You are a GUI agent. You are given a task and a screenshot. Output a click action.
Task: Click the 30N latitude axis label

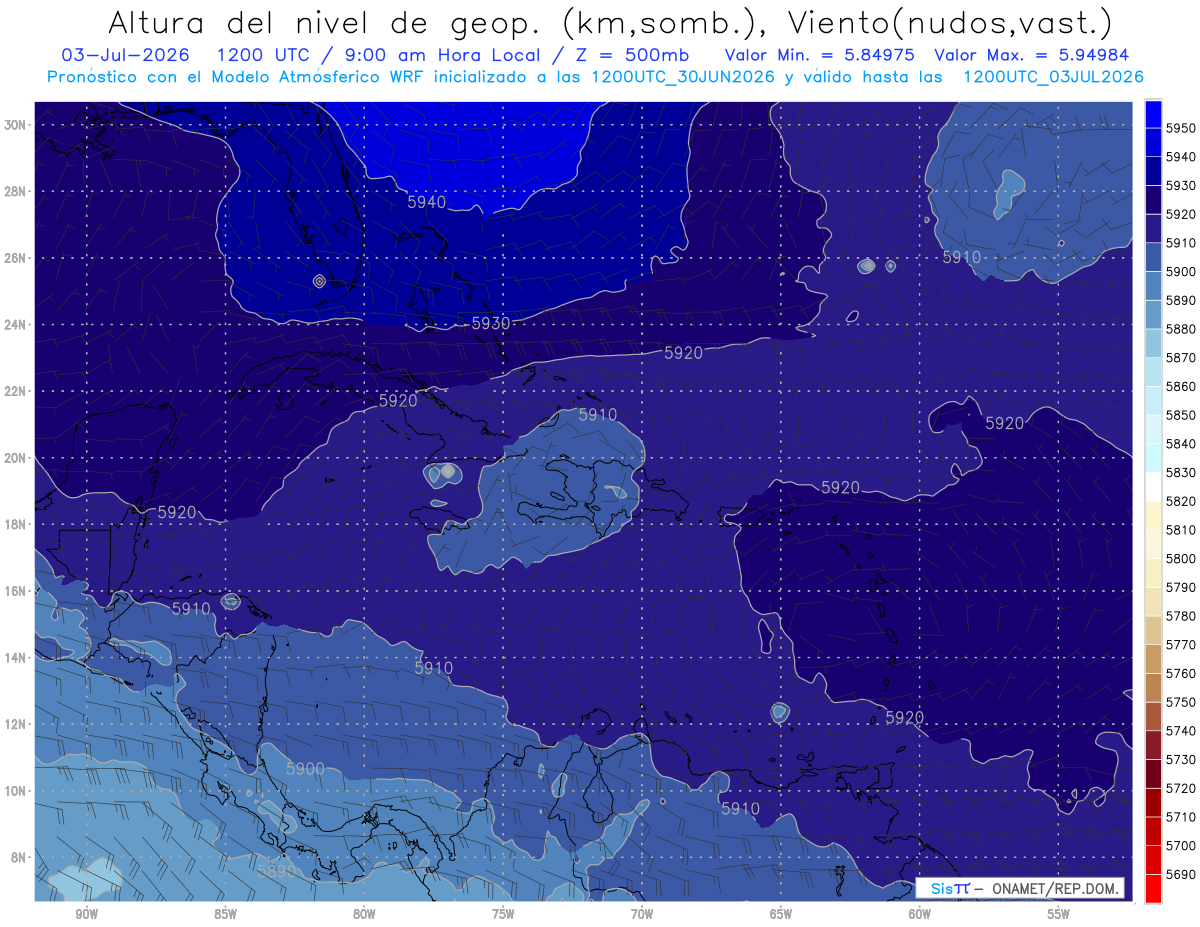click(x=15, y=125)
